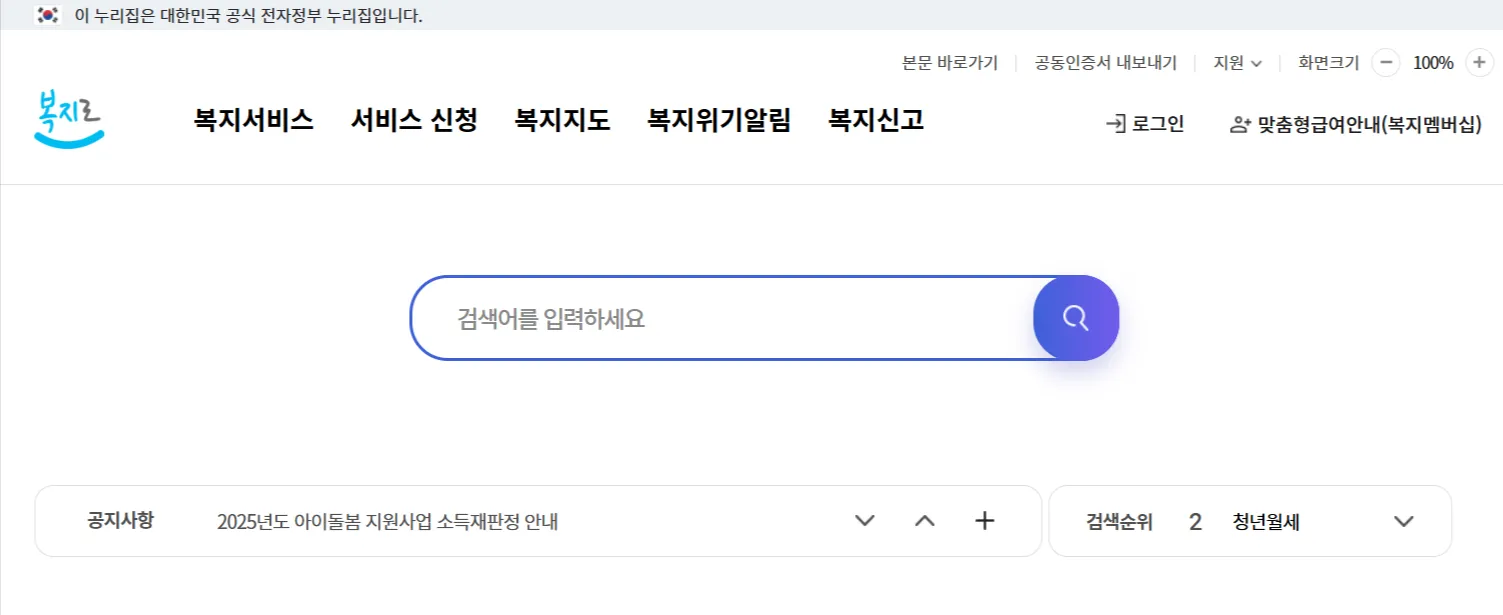
Task: Expand the 공지사항 notice with the down chevron
Action: (864, 520)
